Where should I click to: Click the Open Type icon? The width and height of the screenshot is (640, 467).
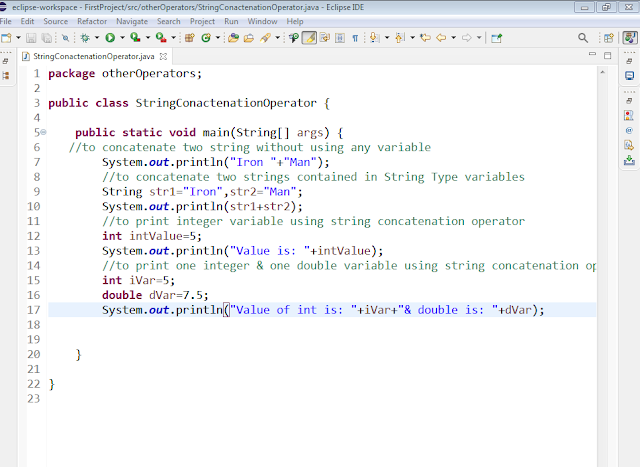pos(233,38)
